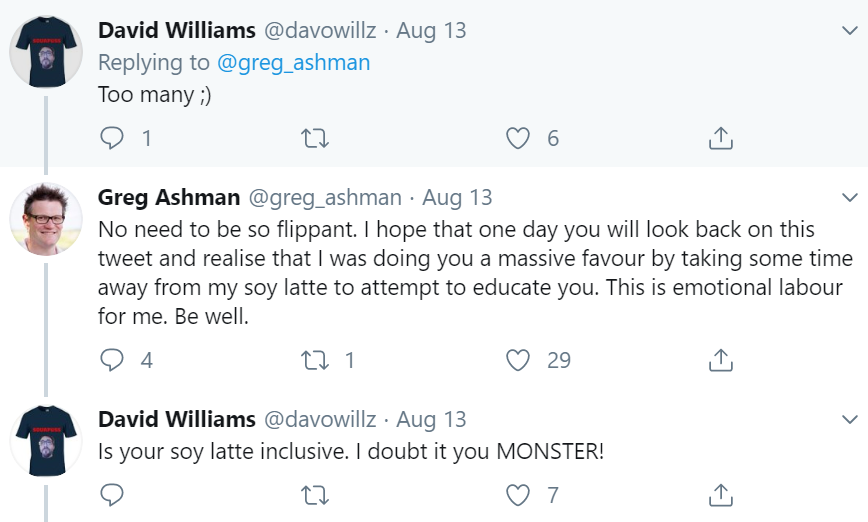The width and height of the screenshot is (868, 522).
Task: Like the "you MONSTER!" tweet
Action: (517, 494)
